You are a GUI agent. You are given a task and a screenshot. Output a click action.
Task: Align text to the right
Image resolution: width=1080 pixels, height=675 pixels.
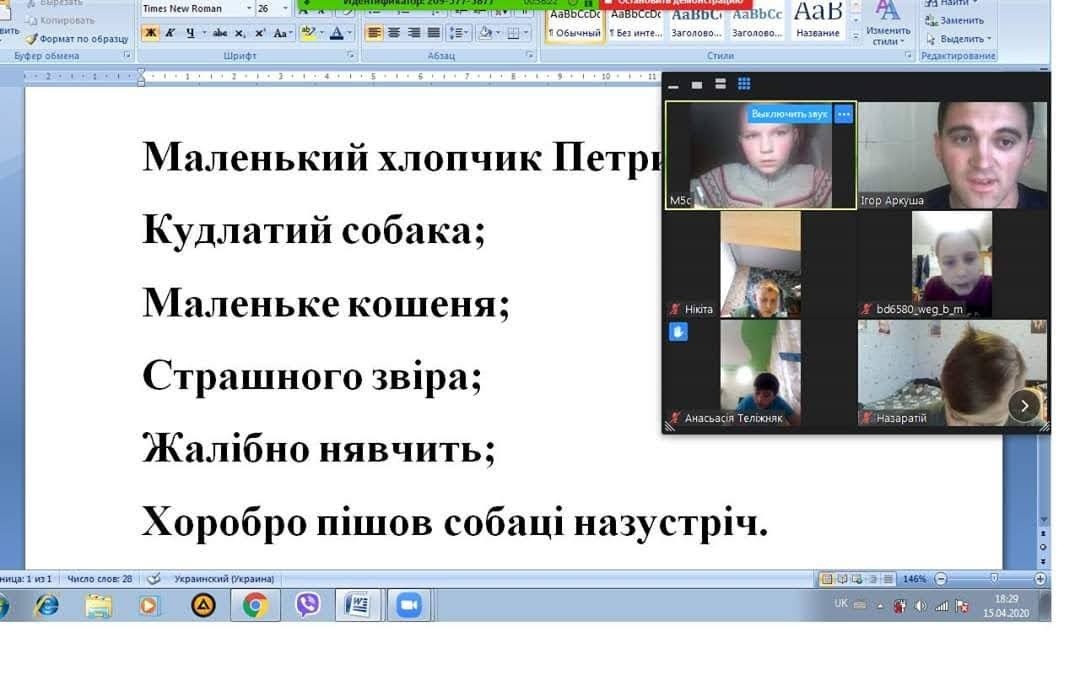[414, 33]
